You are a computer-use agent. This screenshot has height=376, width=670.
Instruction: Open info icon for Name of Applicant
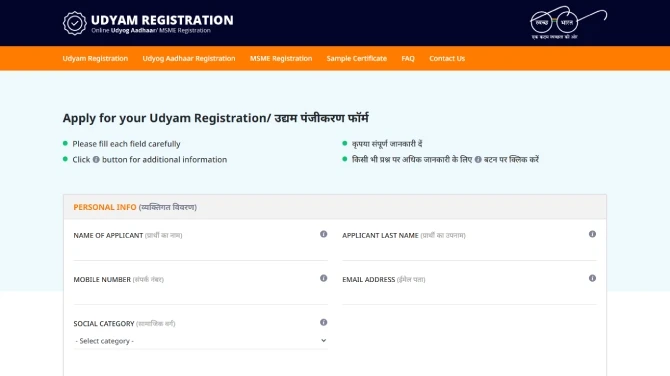[x=323, y=234]
